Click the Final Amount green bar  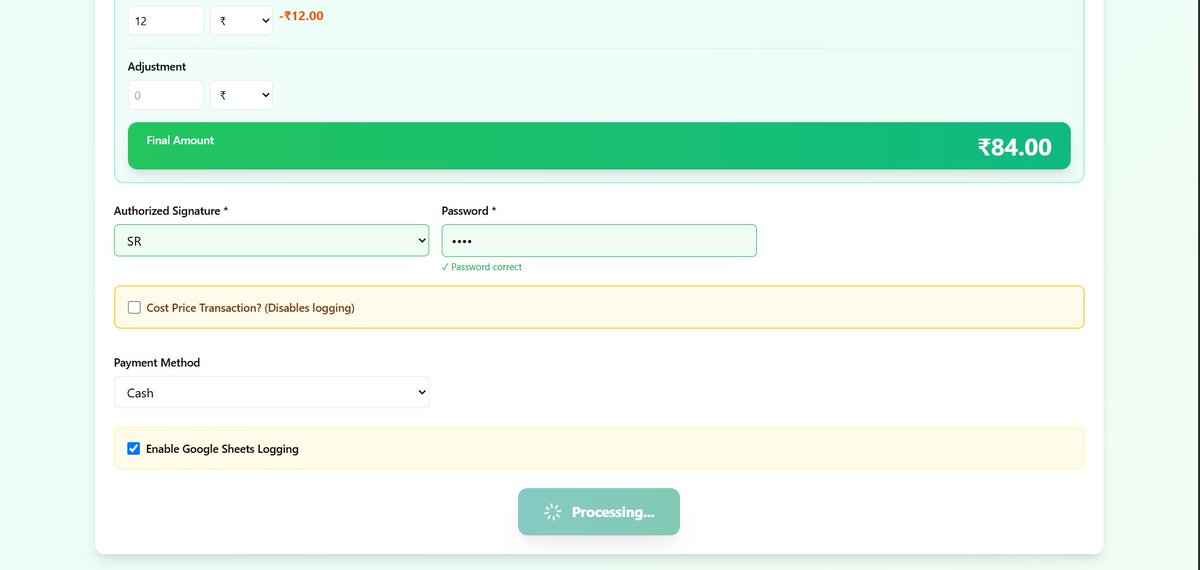[x=599, y=146]
